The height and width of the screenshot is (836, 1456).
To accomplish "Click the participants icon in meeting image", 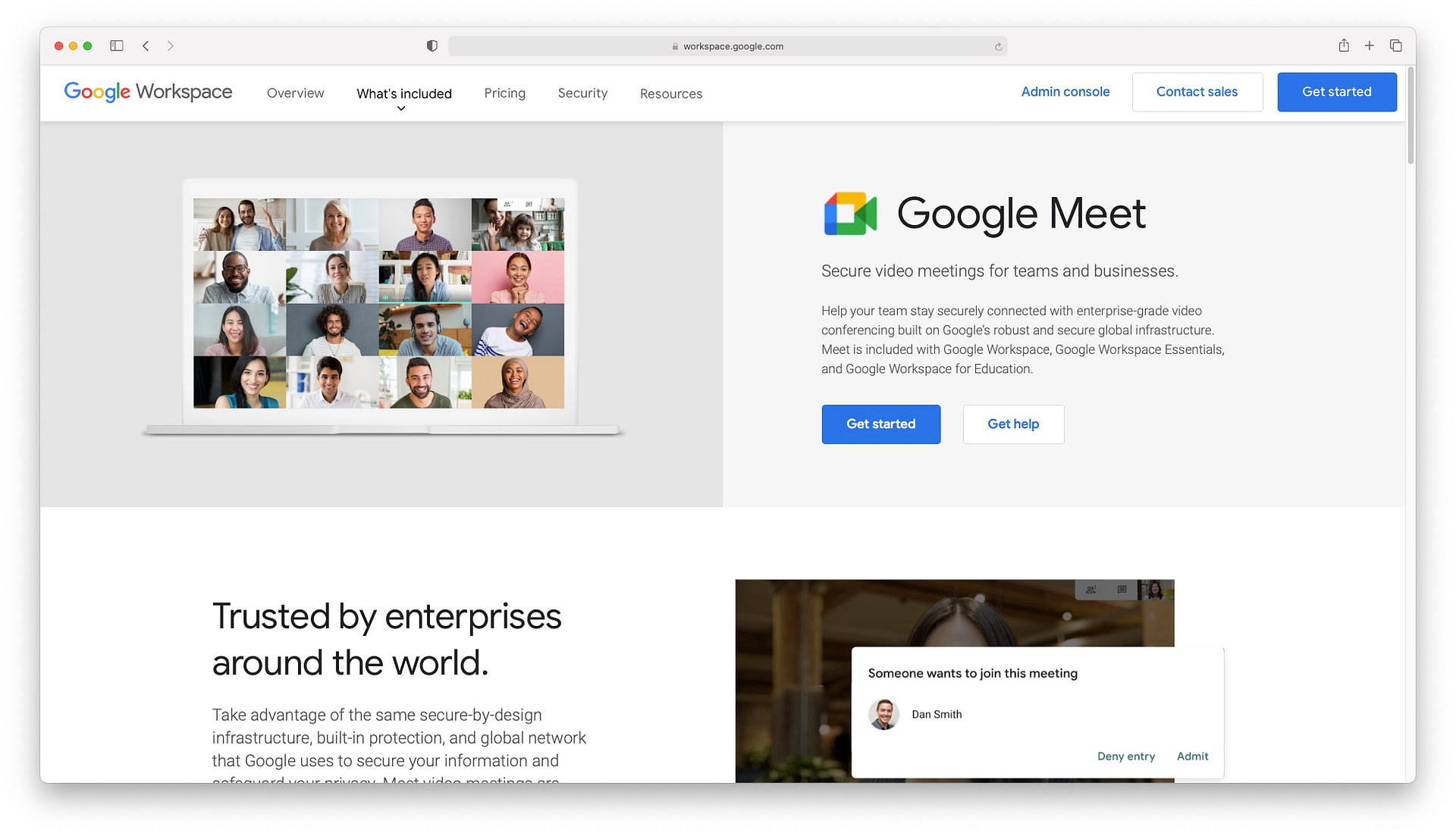I will (x=1090, y=590).
